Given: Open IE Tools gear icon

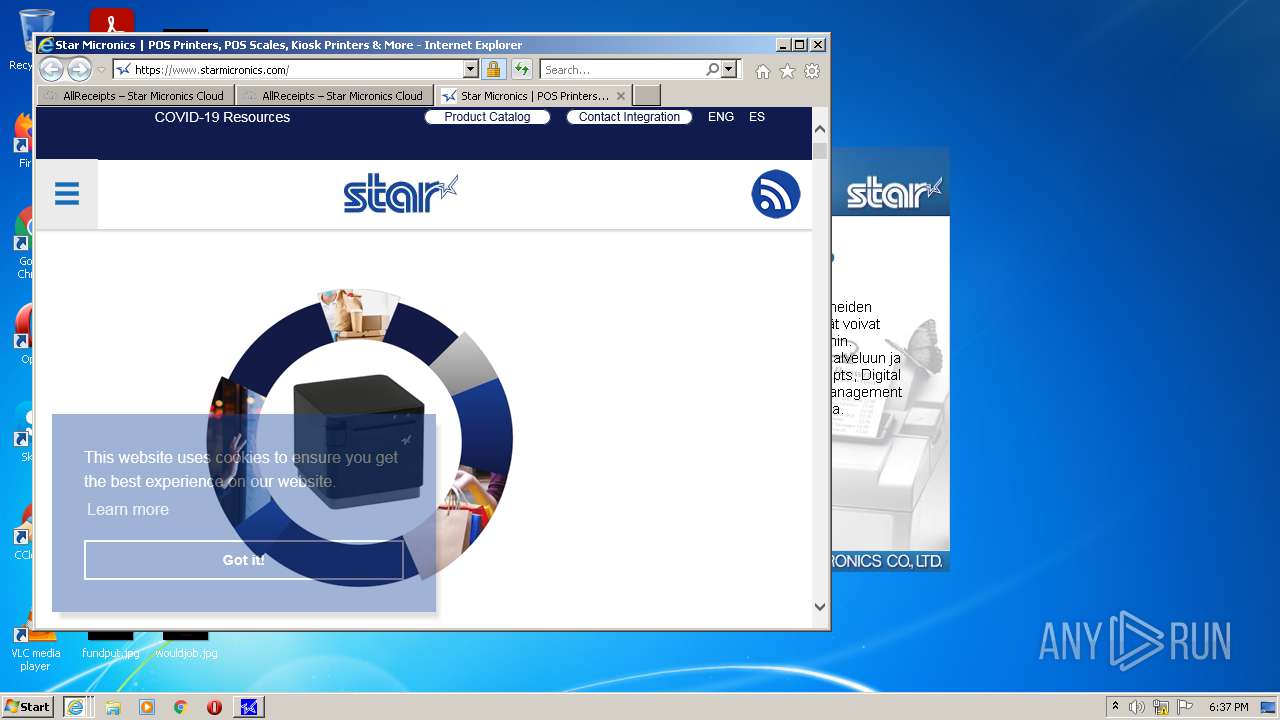Looking at the screenshot, I should point(812,71).
